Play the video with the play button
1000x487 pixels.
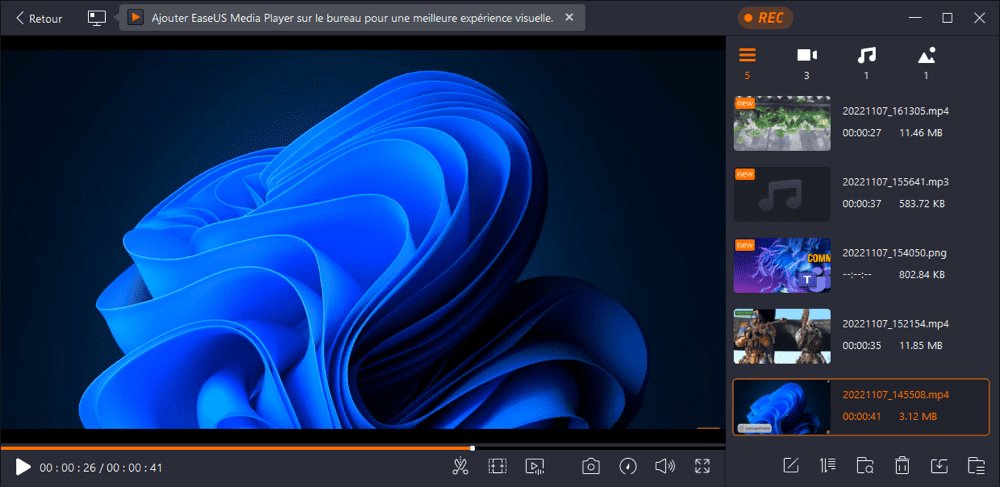(23, 467)
